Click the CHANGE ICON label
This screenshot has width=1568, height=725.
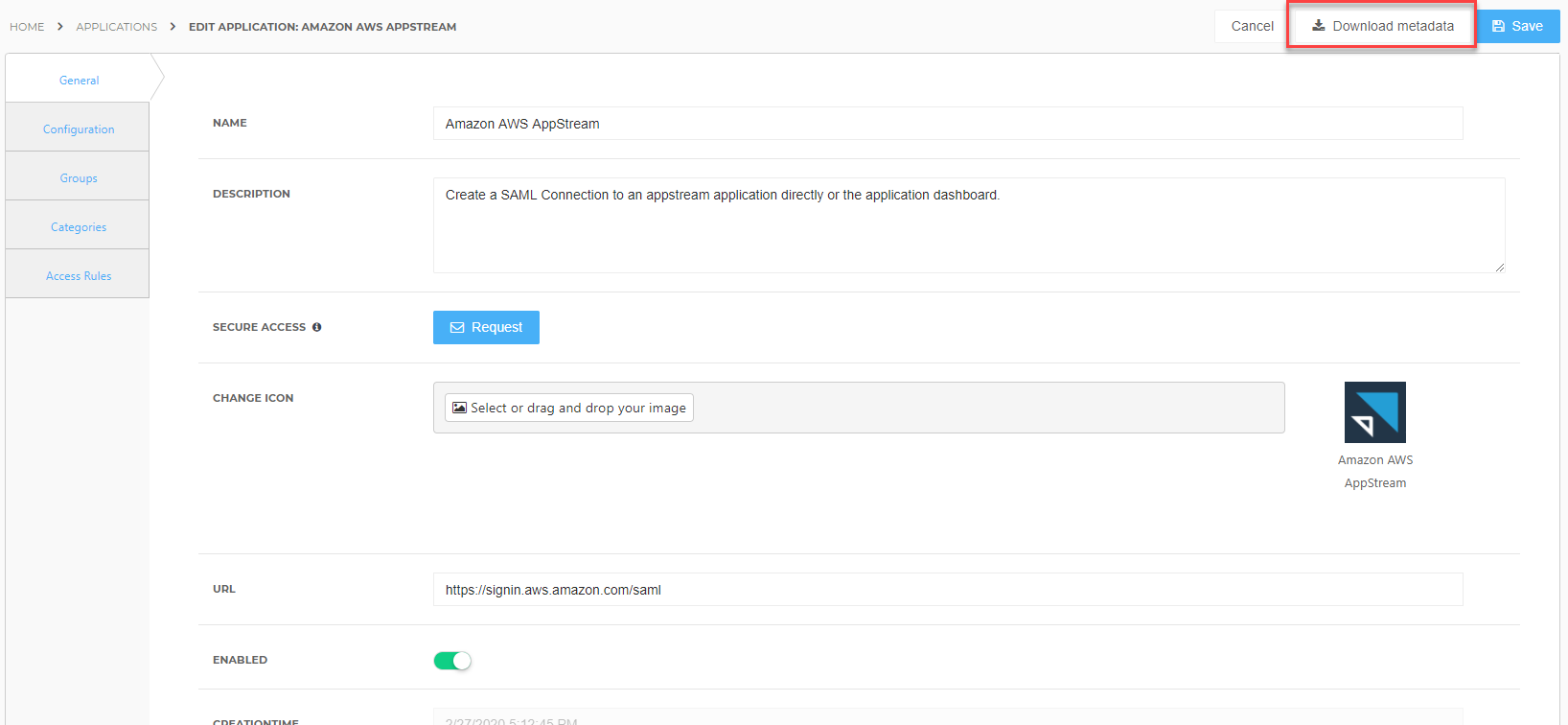tap(253, 398)
